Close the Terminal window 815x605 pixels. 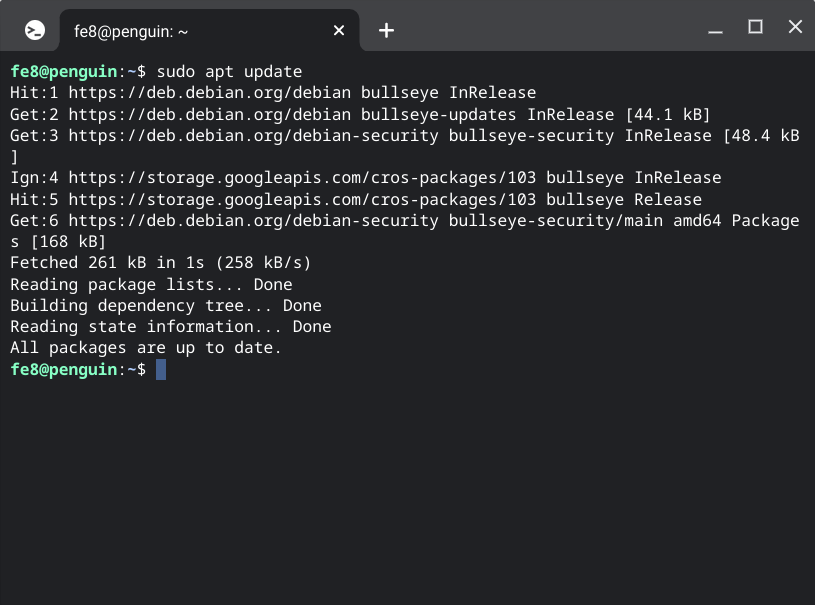point(795,27)
